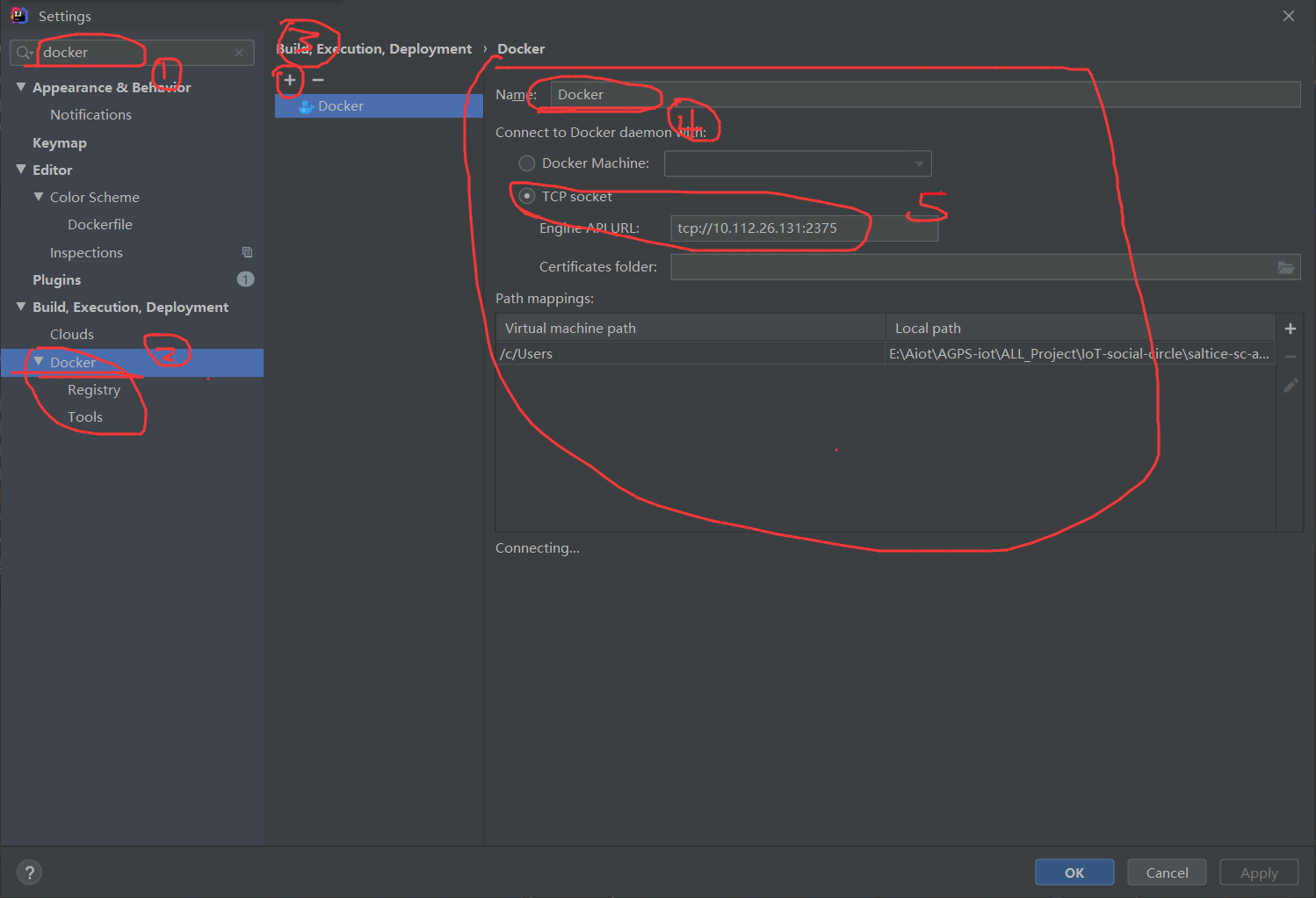Screen dimensions: 1316x898
Task: Focus the Engine API URL field
Action: (804, 228)
